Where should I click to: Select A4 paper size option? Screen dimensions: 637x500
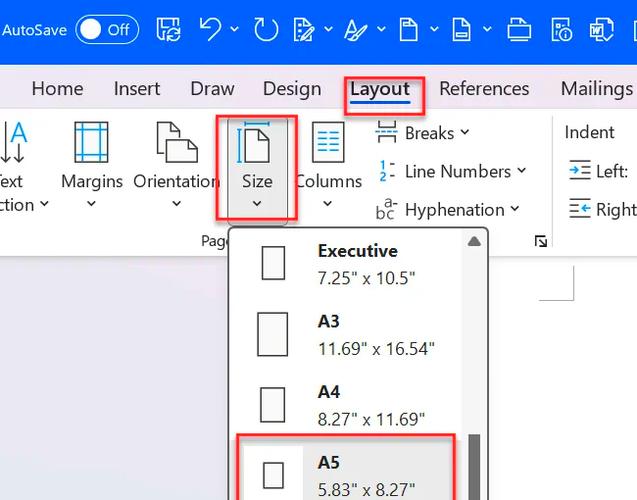coord(347,405)
